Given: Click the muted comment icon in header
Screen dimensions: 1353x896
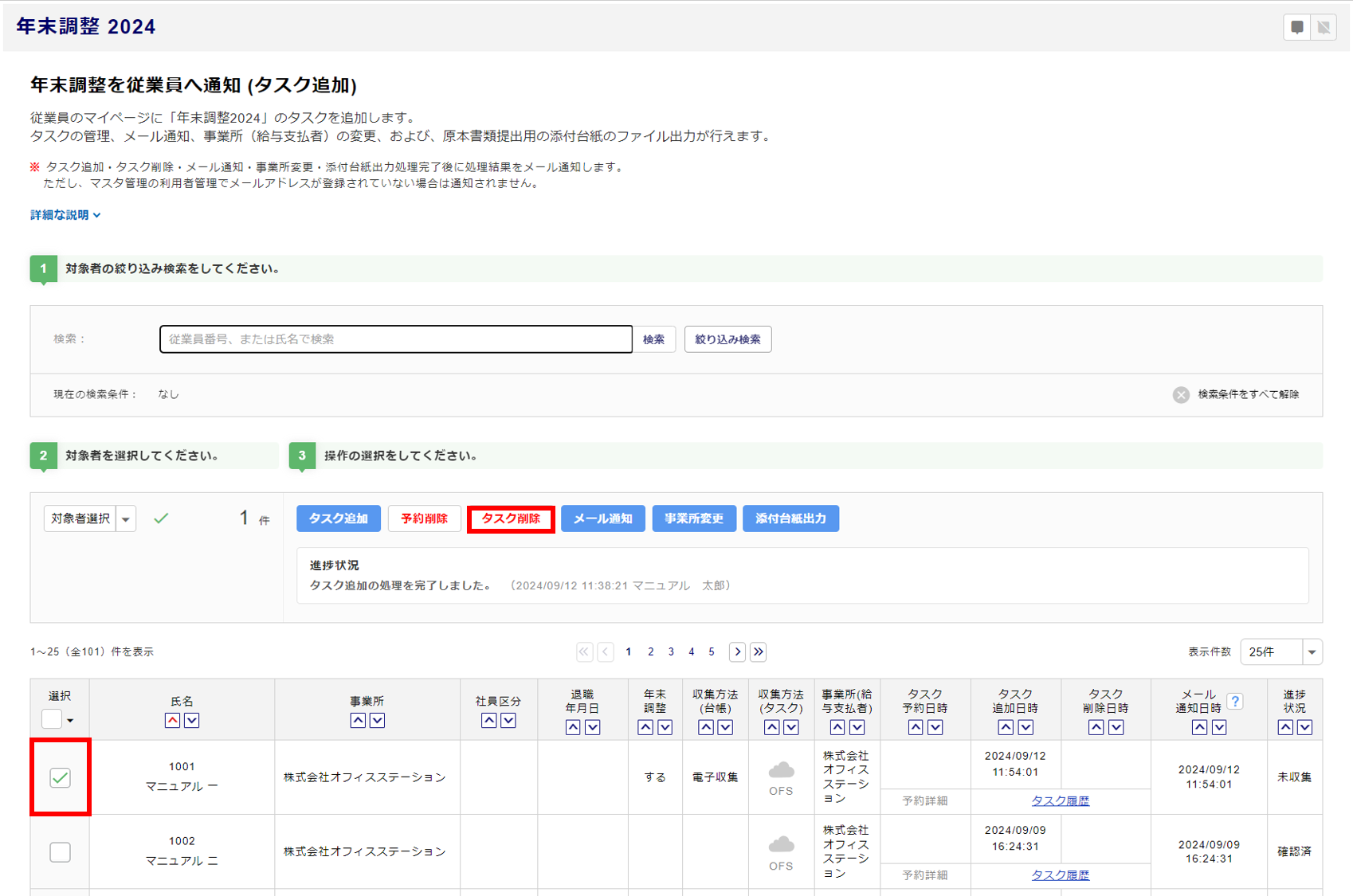Looking at the screenshot, I should pos(1324,27).
